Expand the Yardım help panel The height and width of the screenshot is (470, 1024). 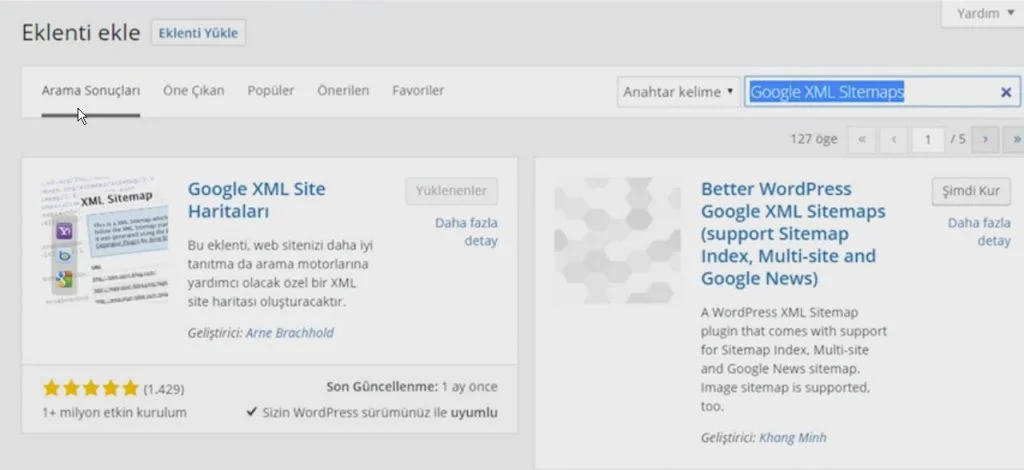coord(984,14)
